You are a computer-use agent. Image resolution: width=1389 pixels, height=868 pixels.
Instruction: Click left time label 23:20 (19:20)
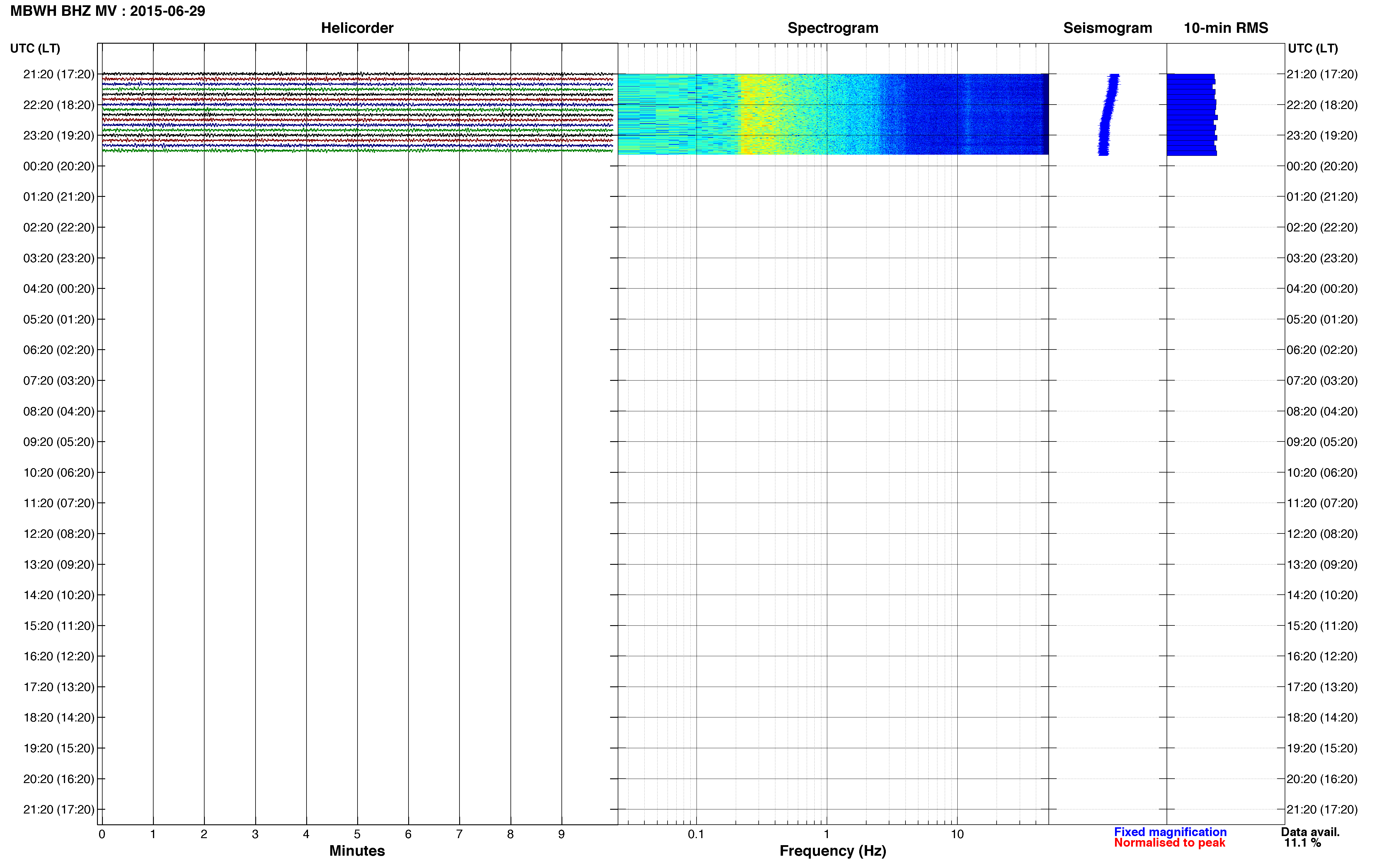coord(59,135)
